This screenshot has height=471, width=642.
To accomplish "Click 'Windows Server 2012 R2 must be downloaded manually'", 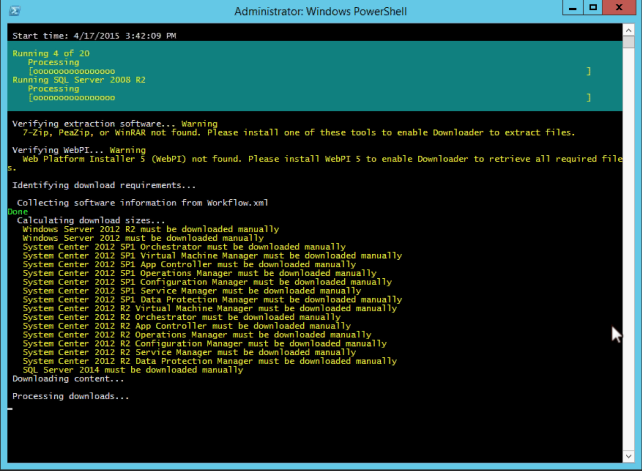I will [151, 229].
